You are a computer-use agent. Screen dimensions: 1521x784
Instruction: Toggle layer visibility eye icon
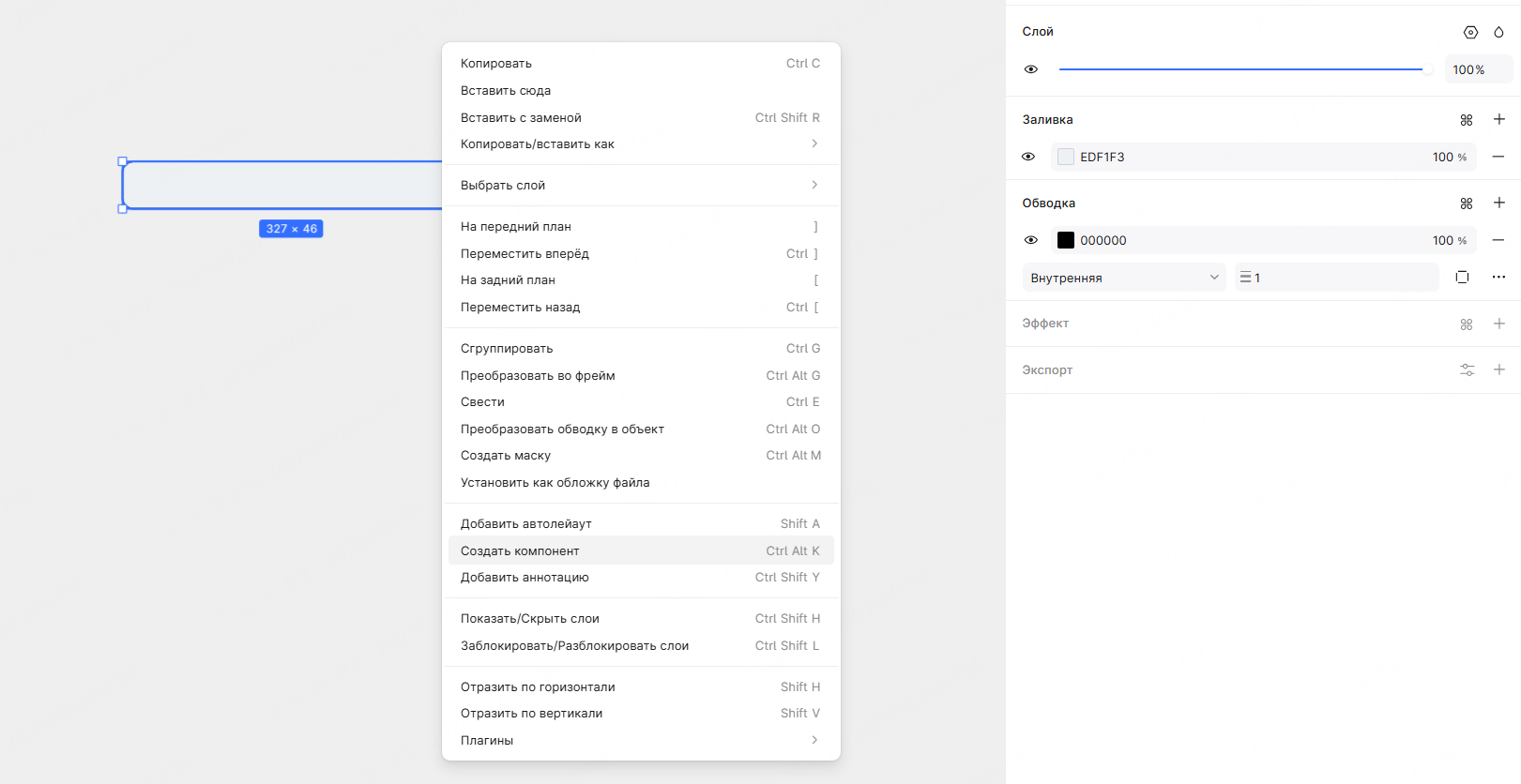[1030, 69]
